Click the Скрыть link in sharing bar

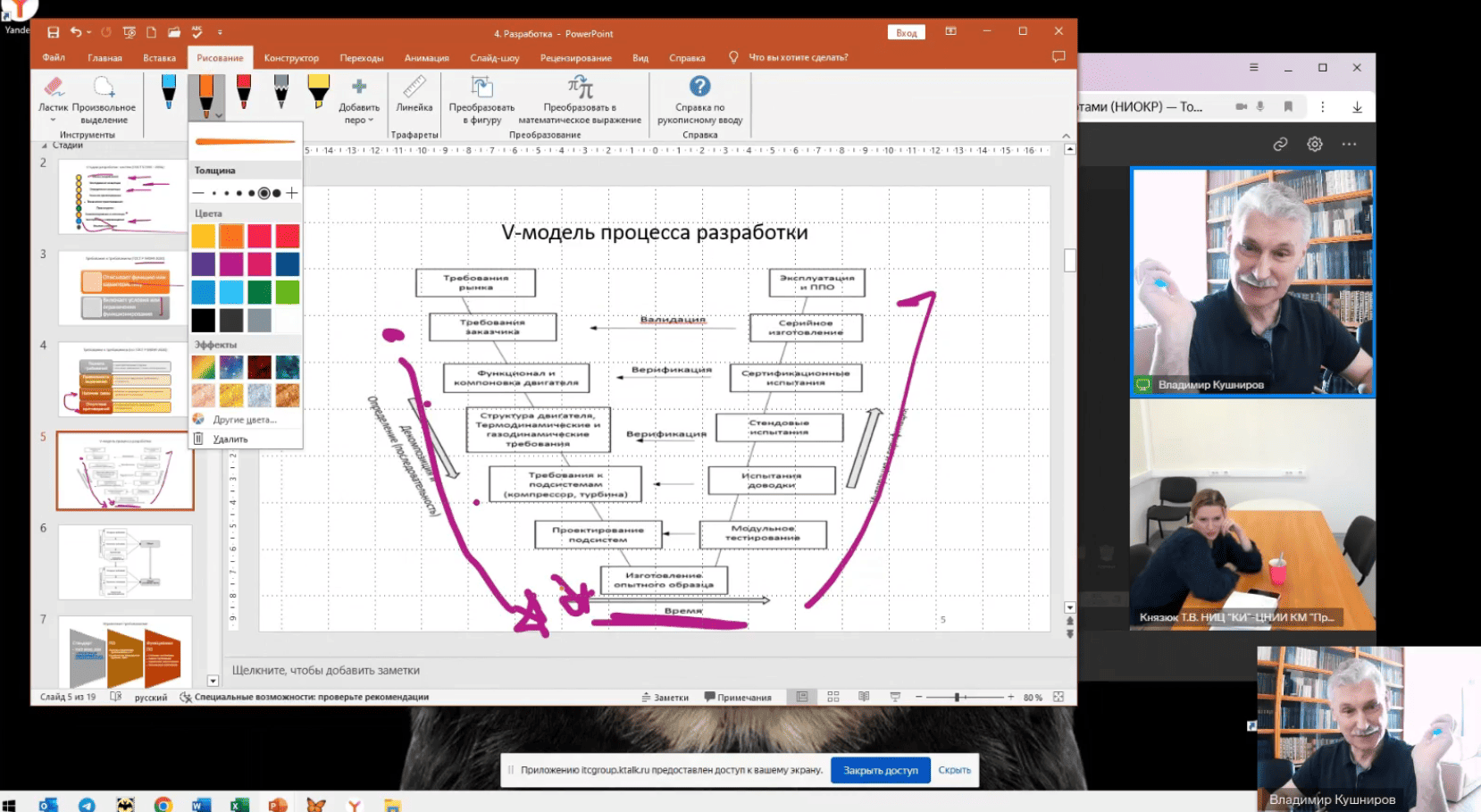[954, 770]
